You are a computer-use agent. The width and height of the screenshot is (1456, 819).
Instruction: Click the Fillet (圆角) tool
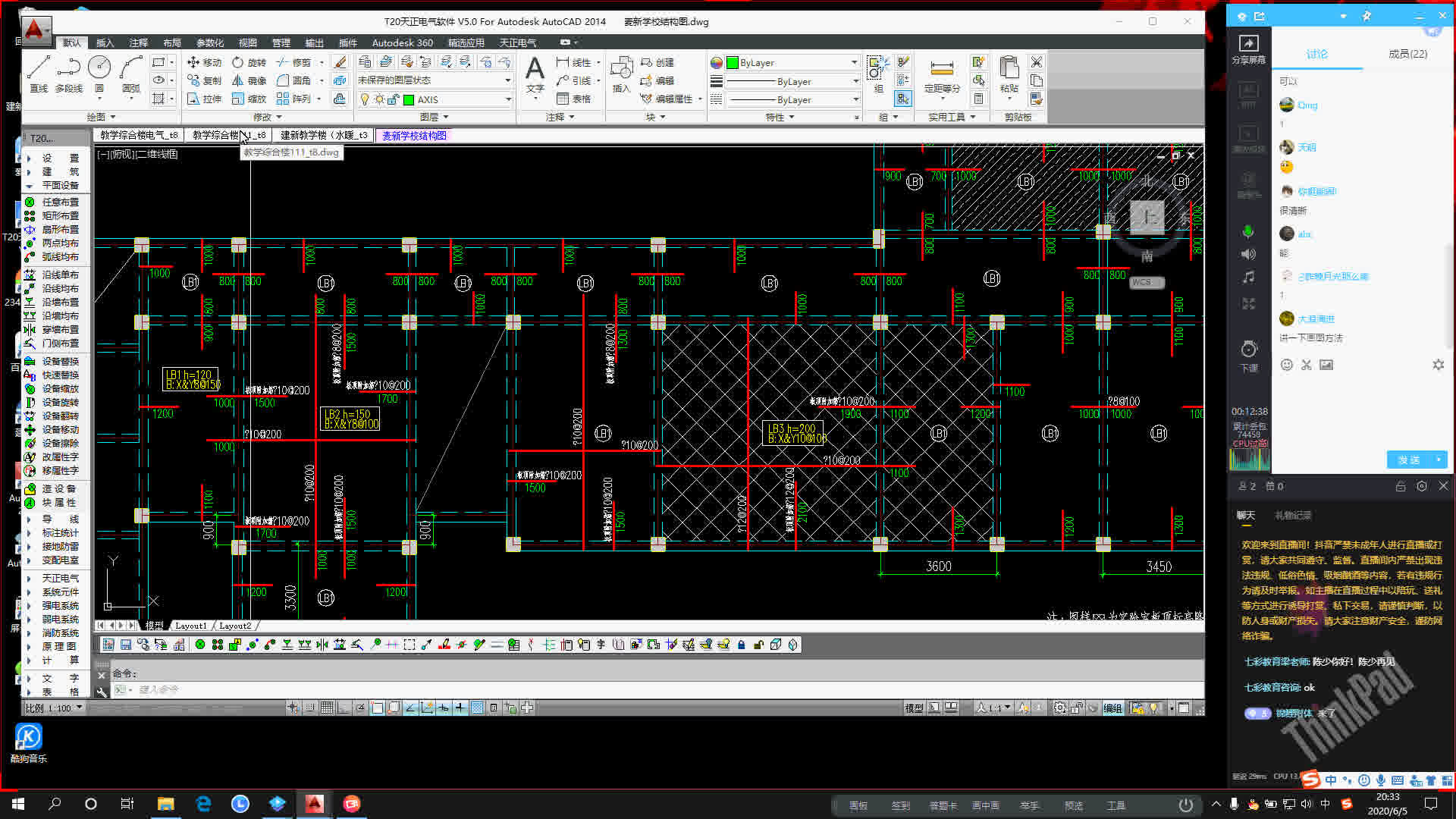coord(294,80)
